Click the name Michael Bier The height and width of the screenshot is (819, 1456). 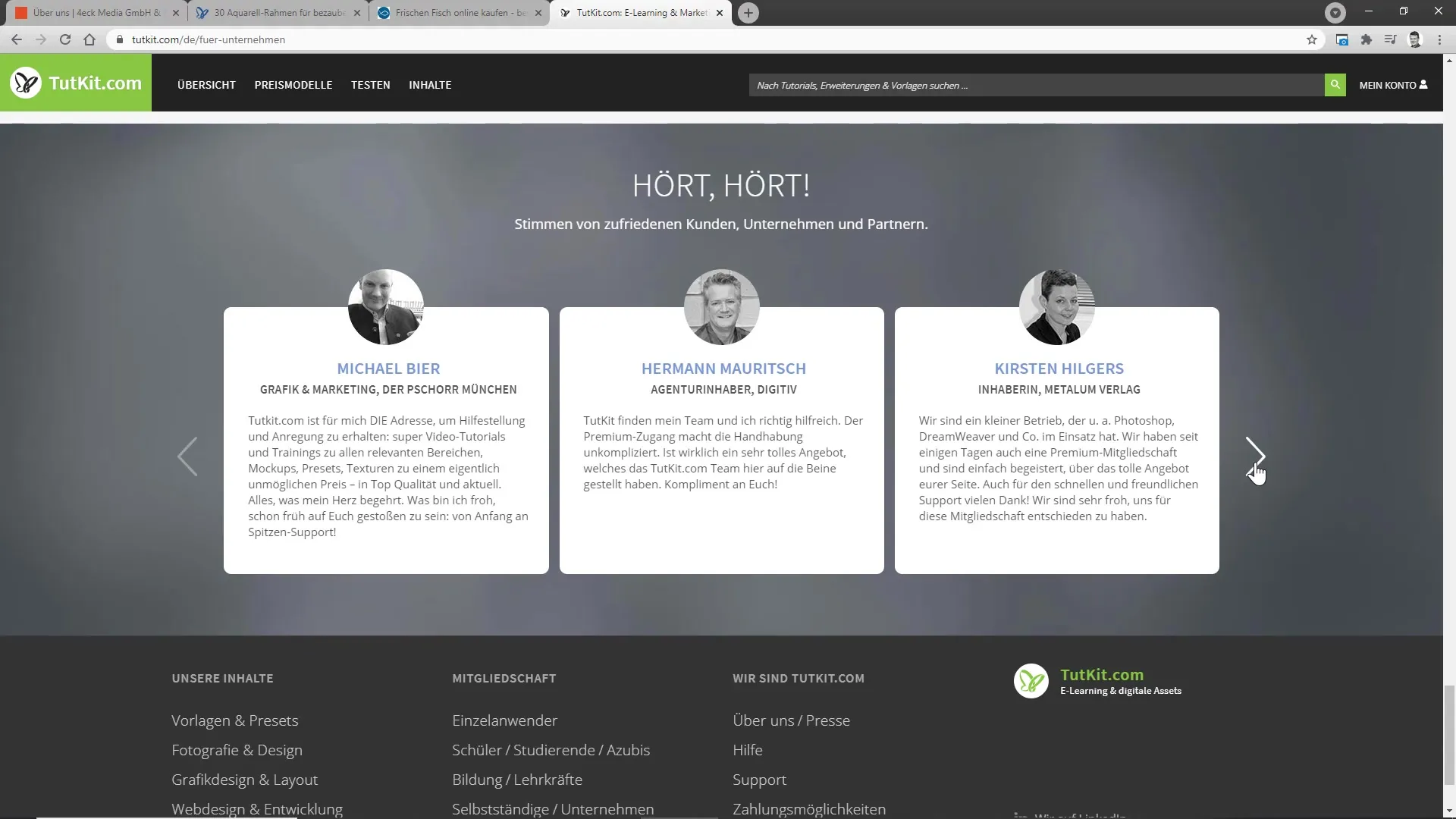tap(388, 369)
